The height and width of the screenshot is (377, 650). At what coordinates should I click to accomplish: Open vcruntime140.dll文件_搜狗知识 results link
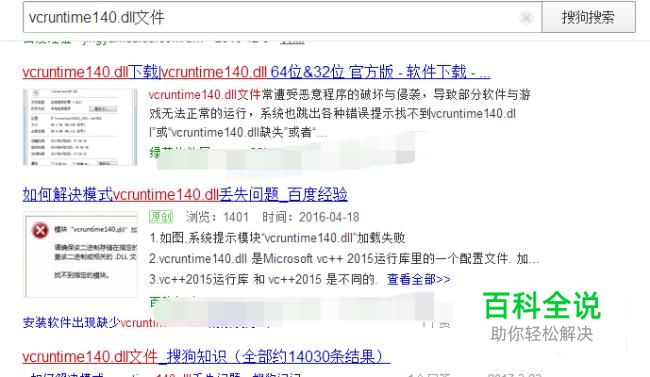pyautogui.click(x=206, y=357)
